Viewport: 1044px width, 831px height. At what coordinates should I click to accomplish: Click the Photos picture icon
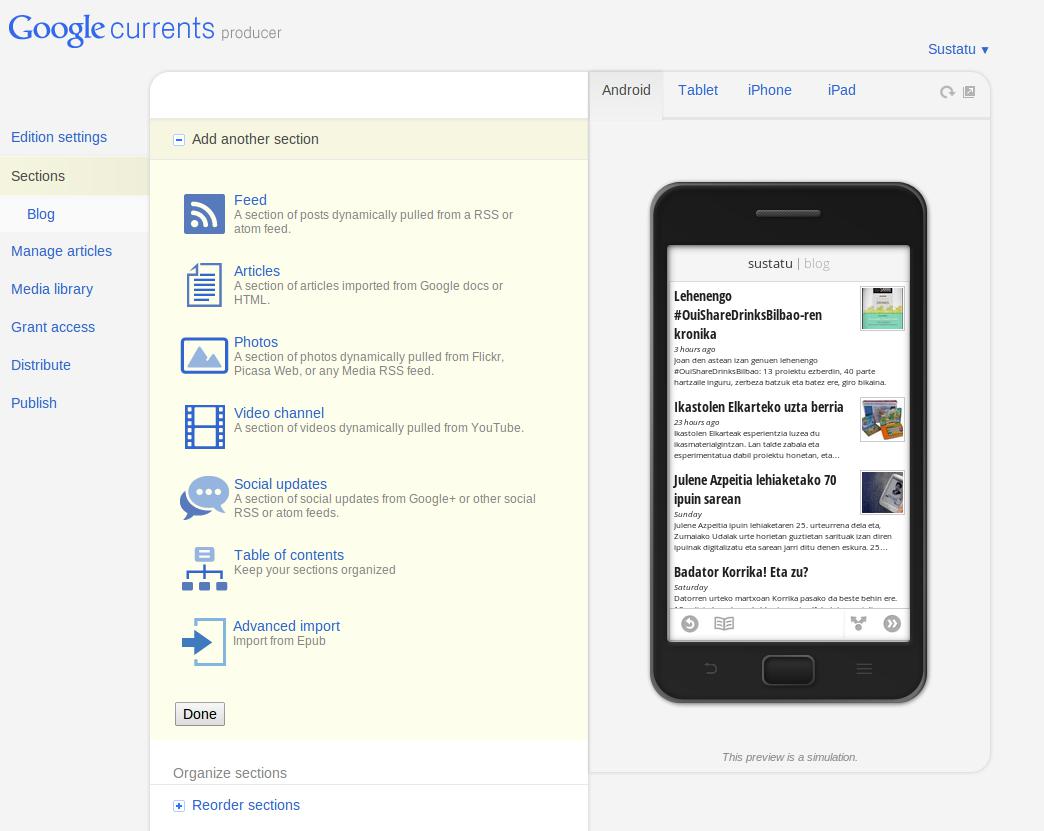click(x=204, y=356)
